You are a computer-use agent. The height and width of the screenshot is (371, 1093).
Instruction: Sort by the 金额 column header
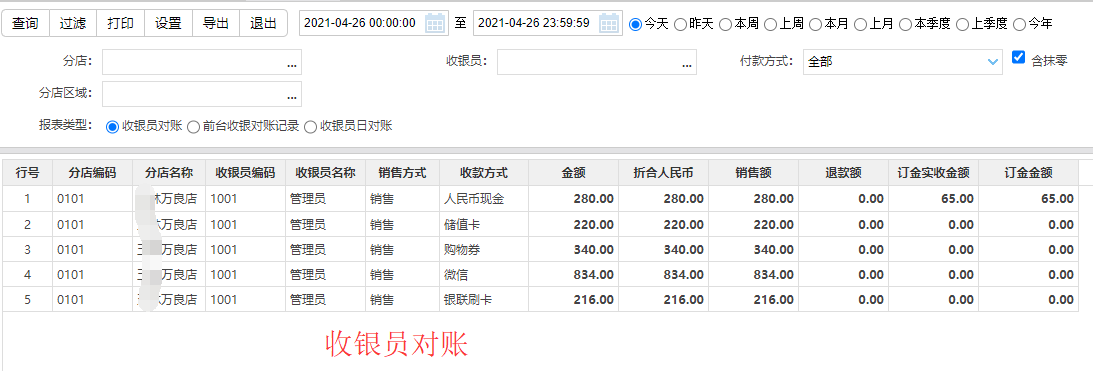pyautogui.click(x=574, y=172)
